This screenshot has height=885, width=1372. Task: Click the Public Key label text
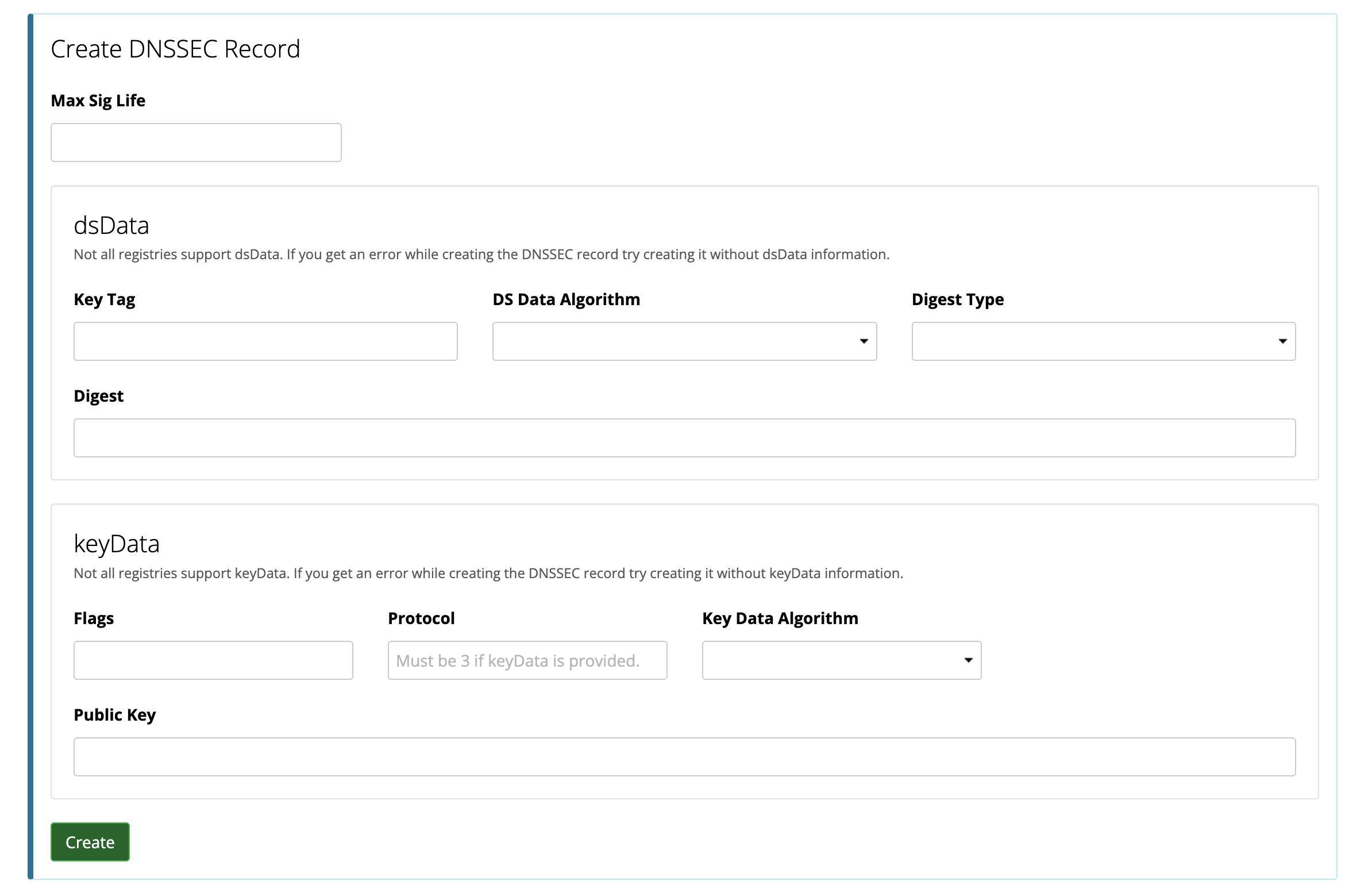click(115, 715)
